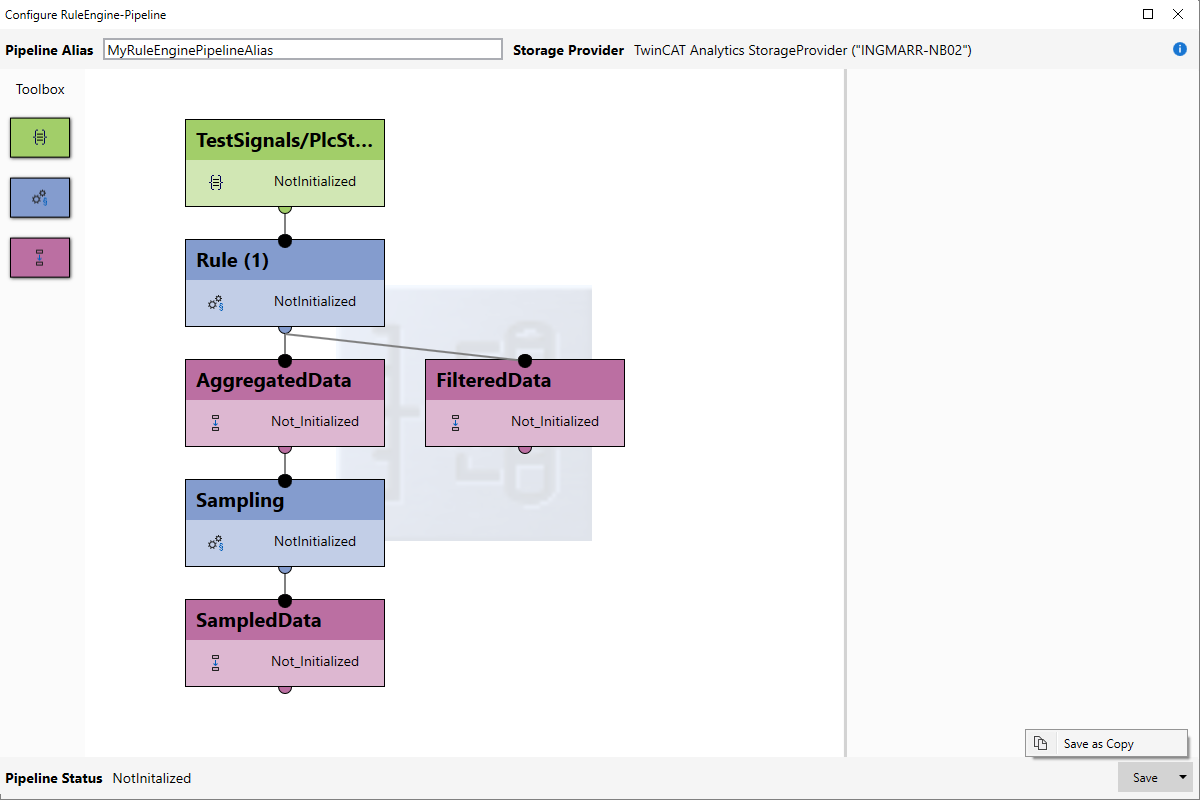Click the Toolbox label
The width and height of the screenshot is (1200, 800).
tap(40, 89)
